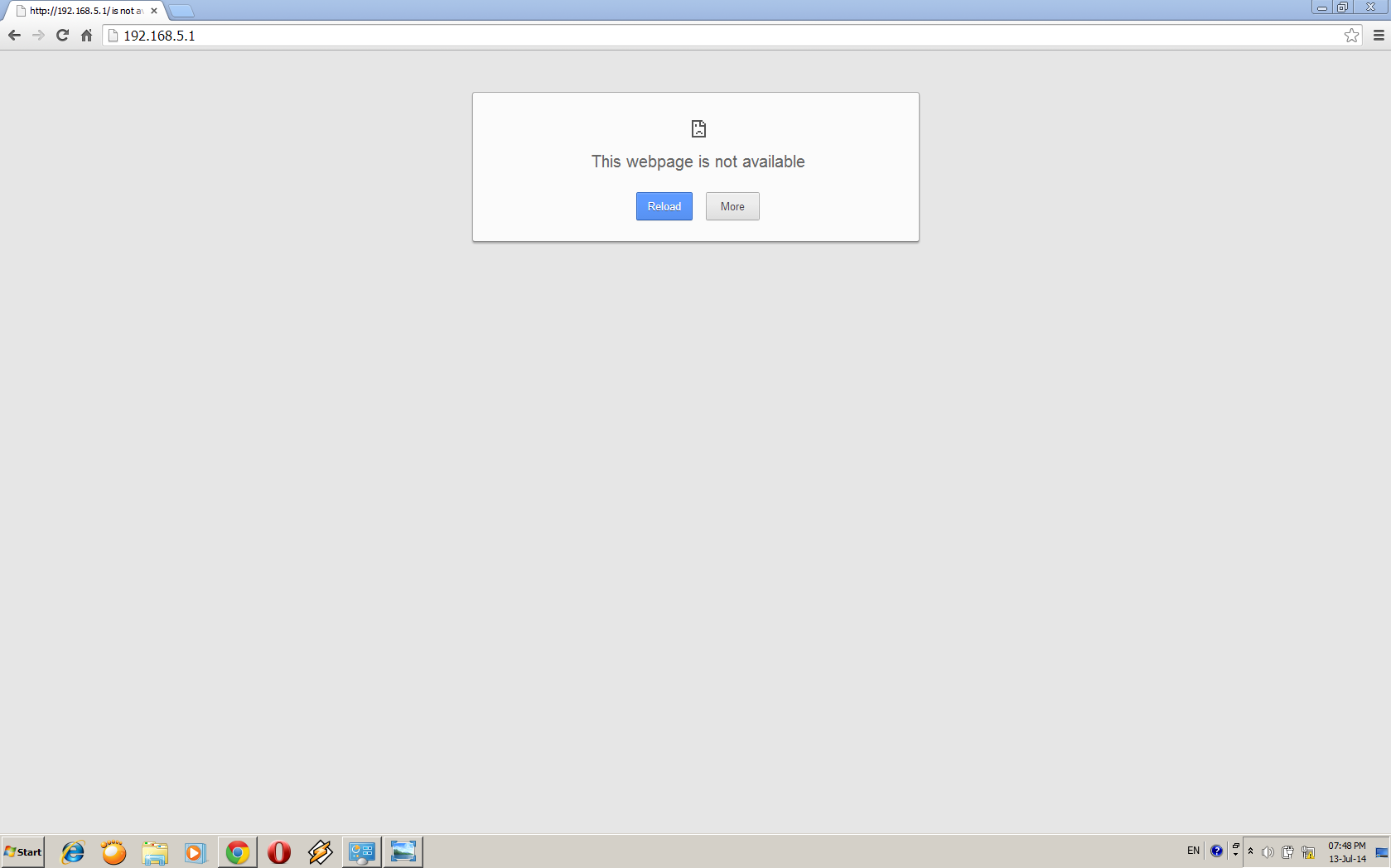The image size is (1391, 868).
Task: Open the clock showing 07:48 PM
Action: pyautogui.click(x=1347, y=851)
